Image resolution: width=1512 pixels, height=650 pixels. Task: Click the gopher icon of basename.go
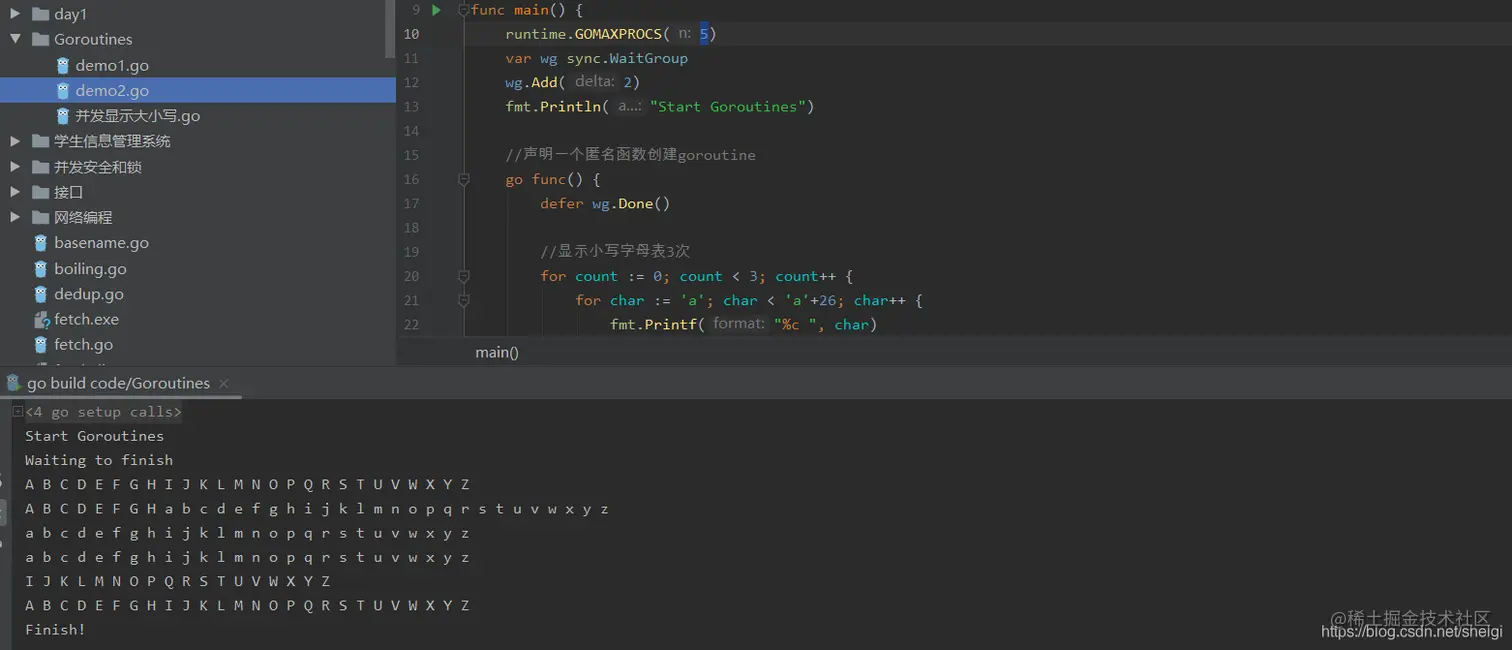[x=41, y=243]
